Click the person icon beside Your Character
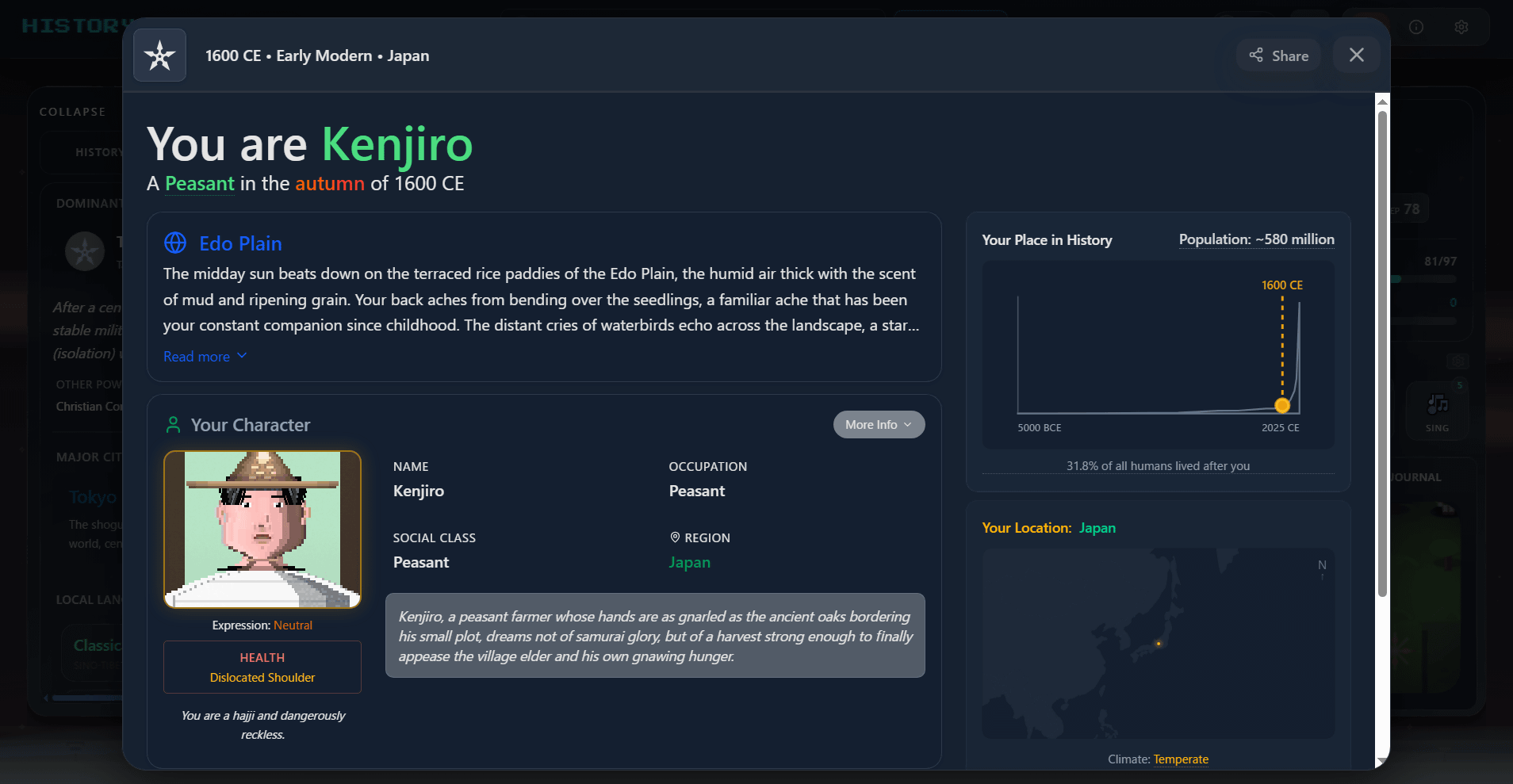The height and width of the screenshot is (784, 1513). coord(173,425)
